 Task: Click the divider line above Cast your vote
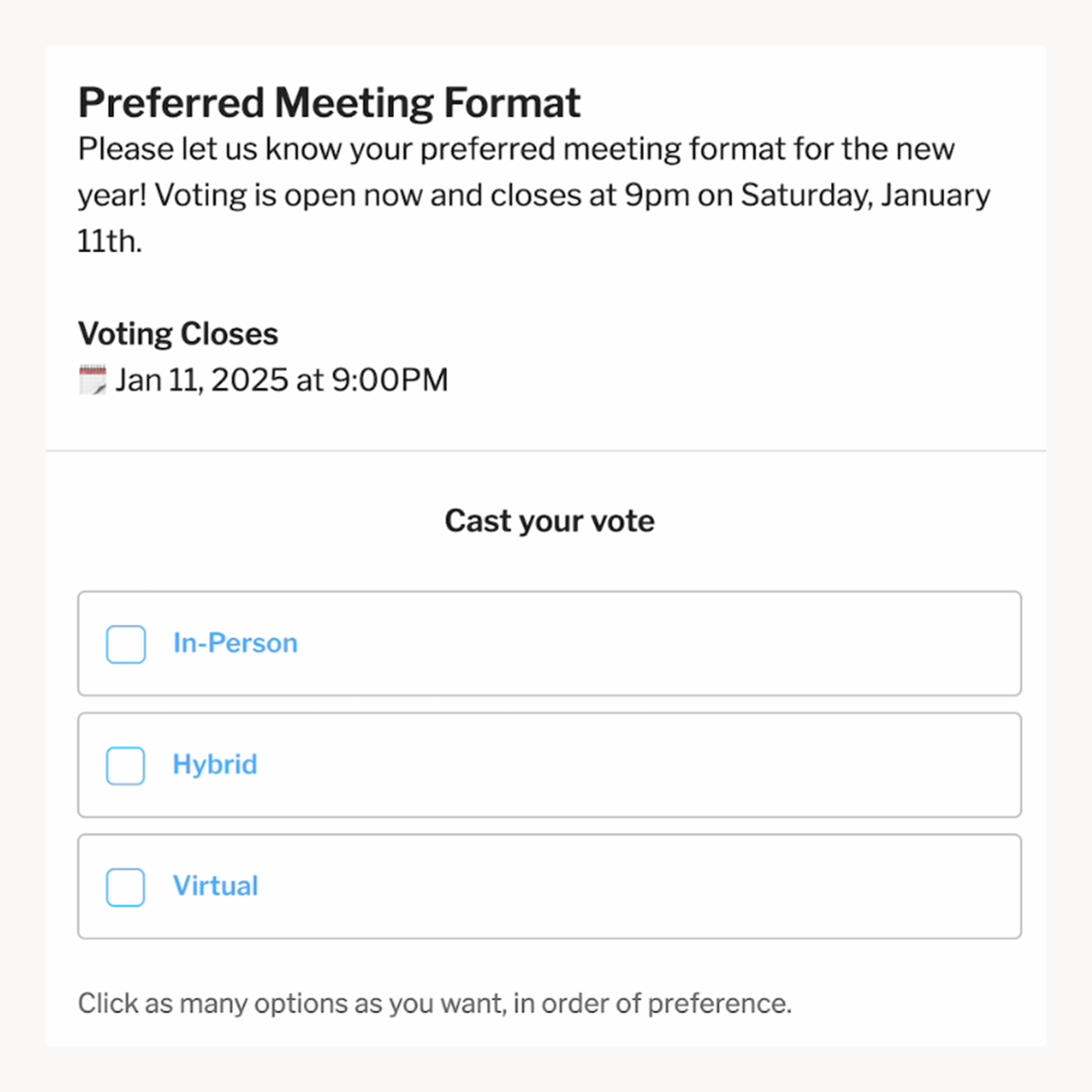pyautogui.click(x=546, y=450)
